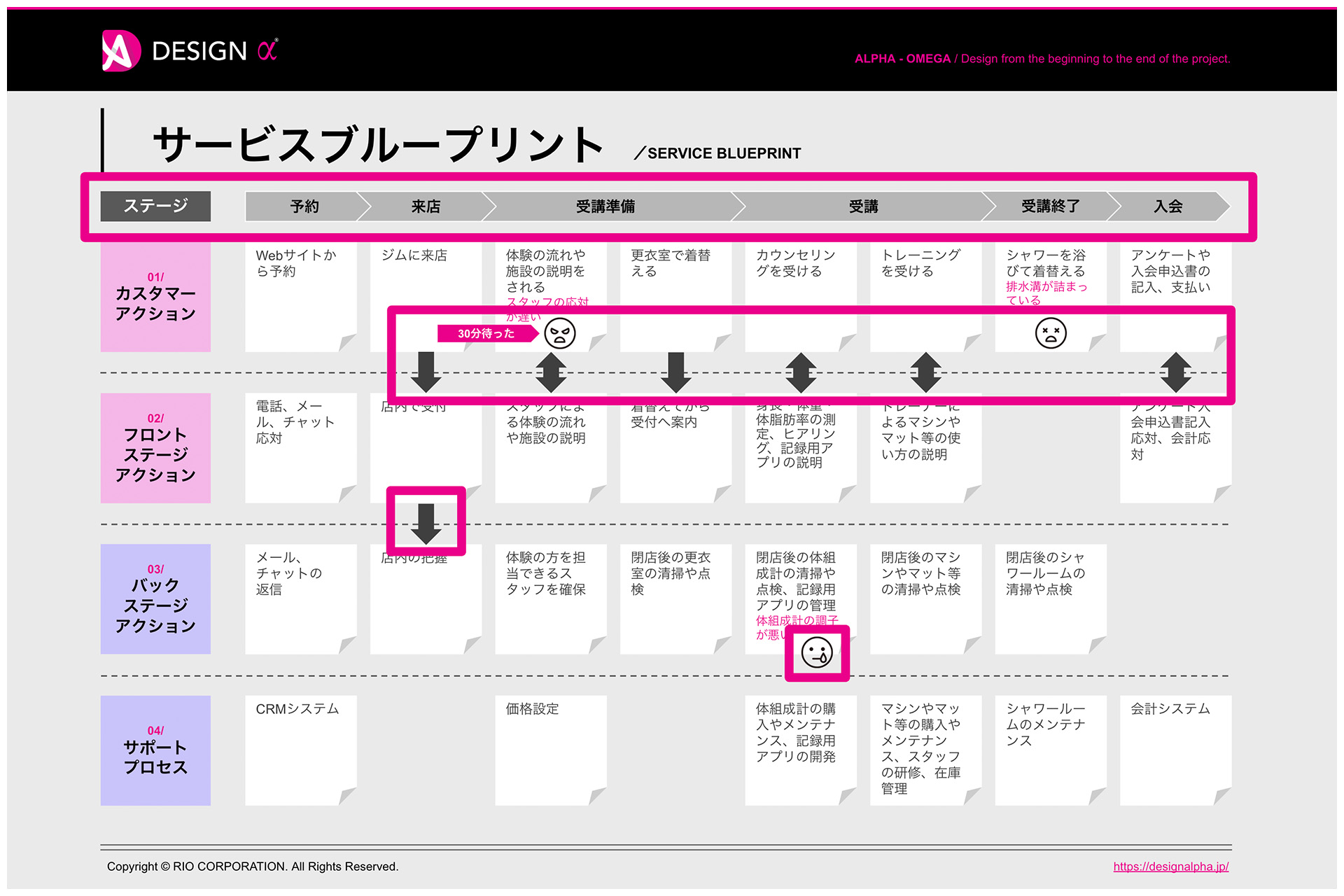Click the Webサイトから予約 card
1344x896 pixels.
301,297
